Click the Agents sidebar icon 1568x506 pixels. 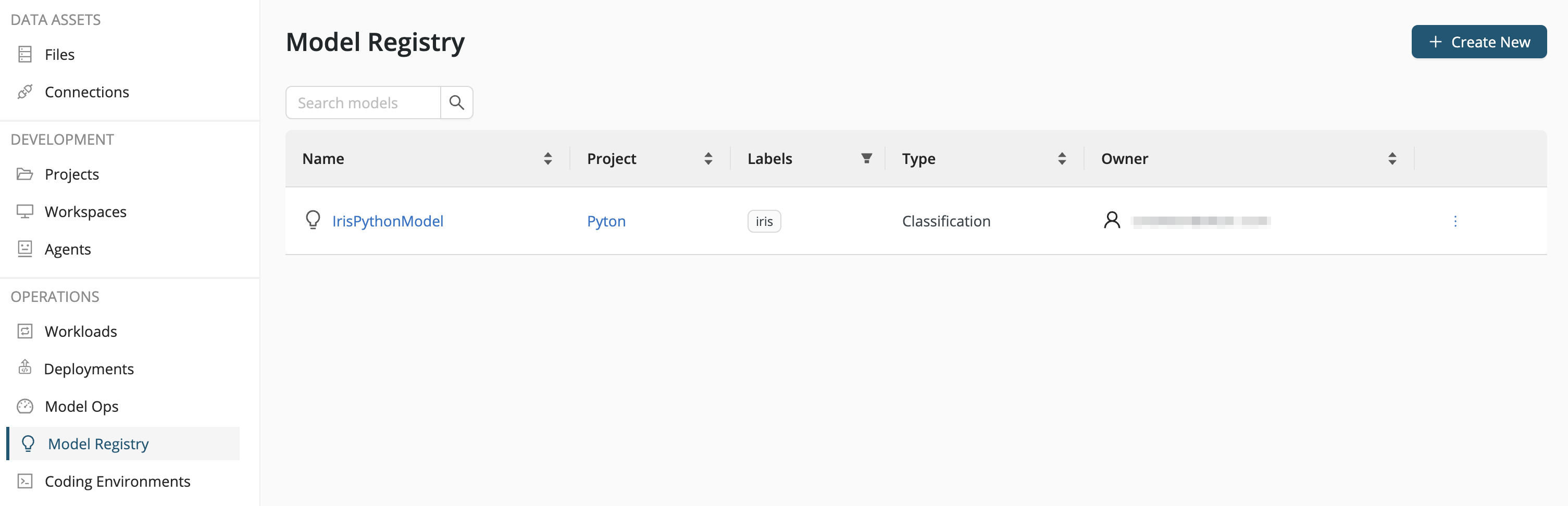[x=25, y=249]
